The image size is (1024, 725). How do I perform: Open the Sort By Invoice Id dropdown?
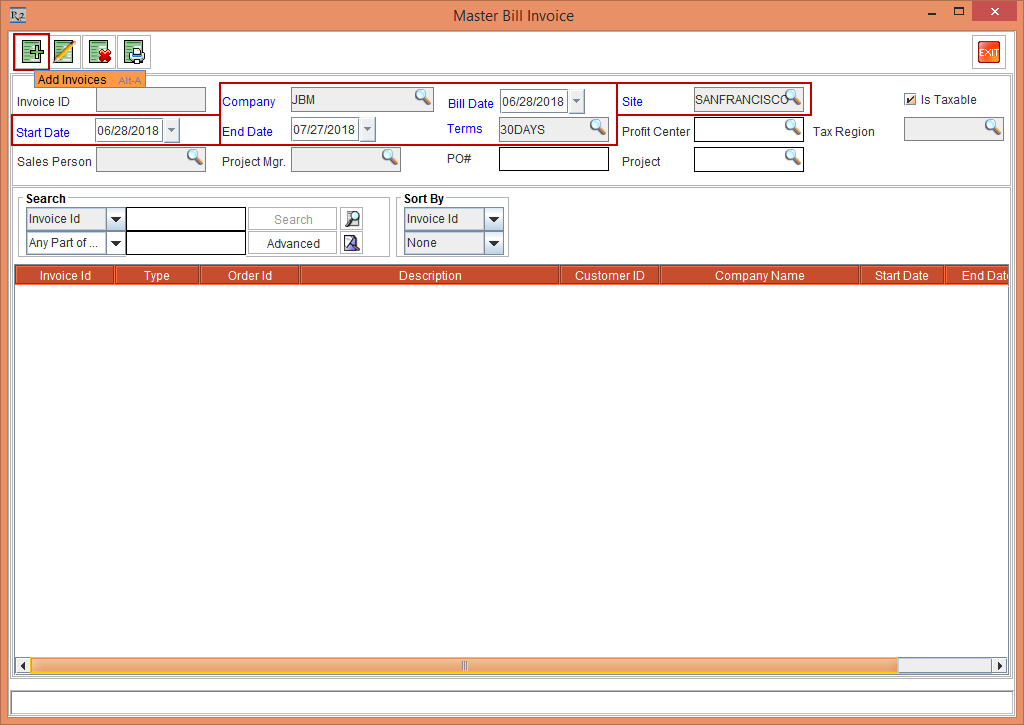(494, 219)
